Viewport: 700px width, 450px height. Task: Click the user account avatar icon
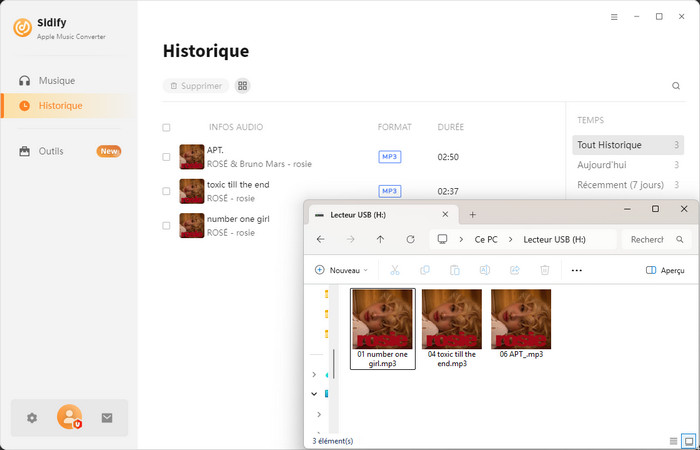[69, 417]
